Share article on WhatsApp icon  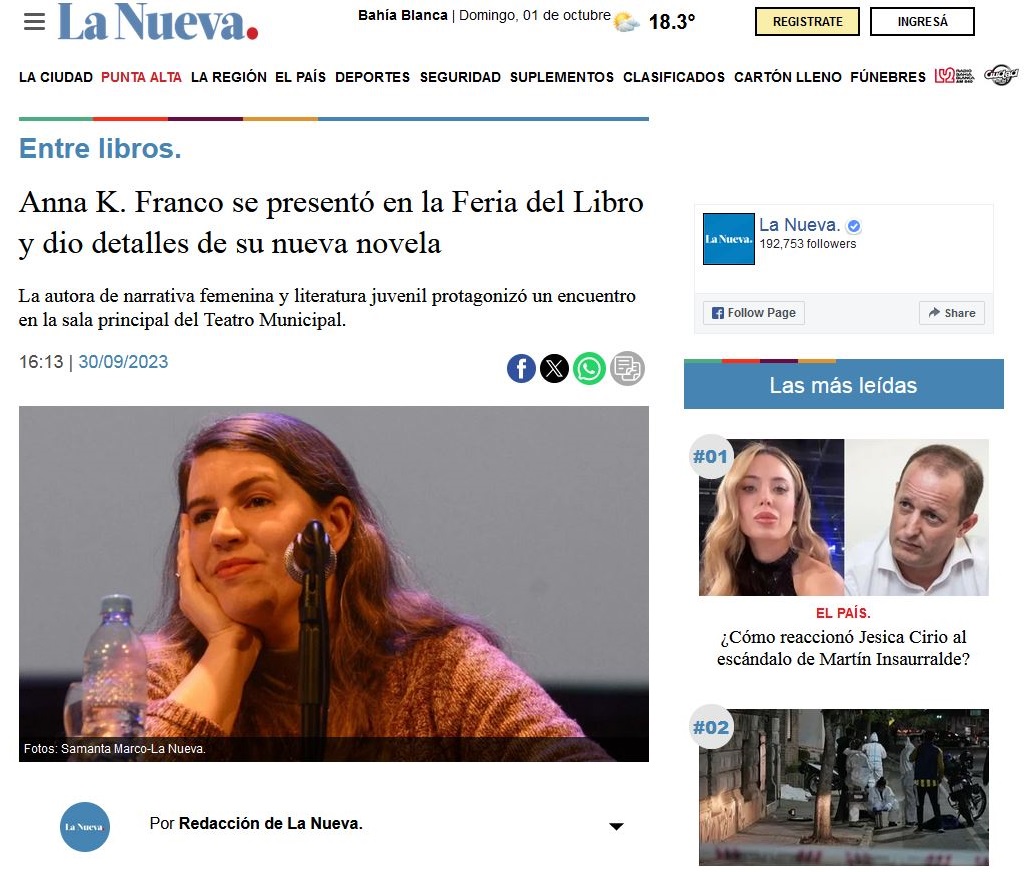589,368
